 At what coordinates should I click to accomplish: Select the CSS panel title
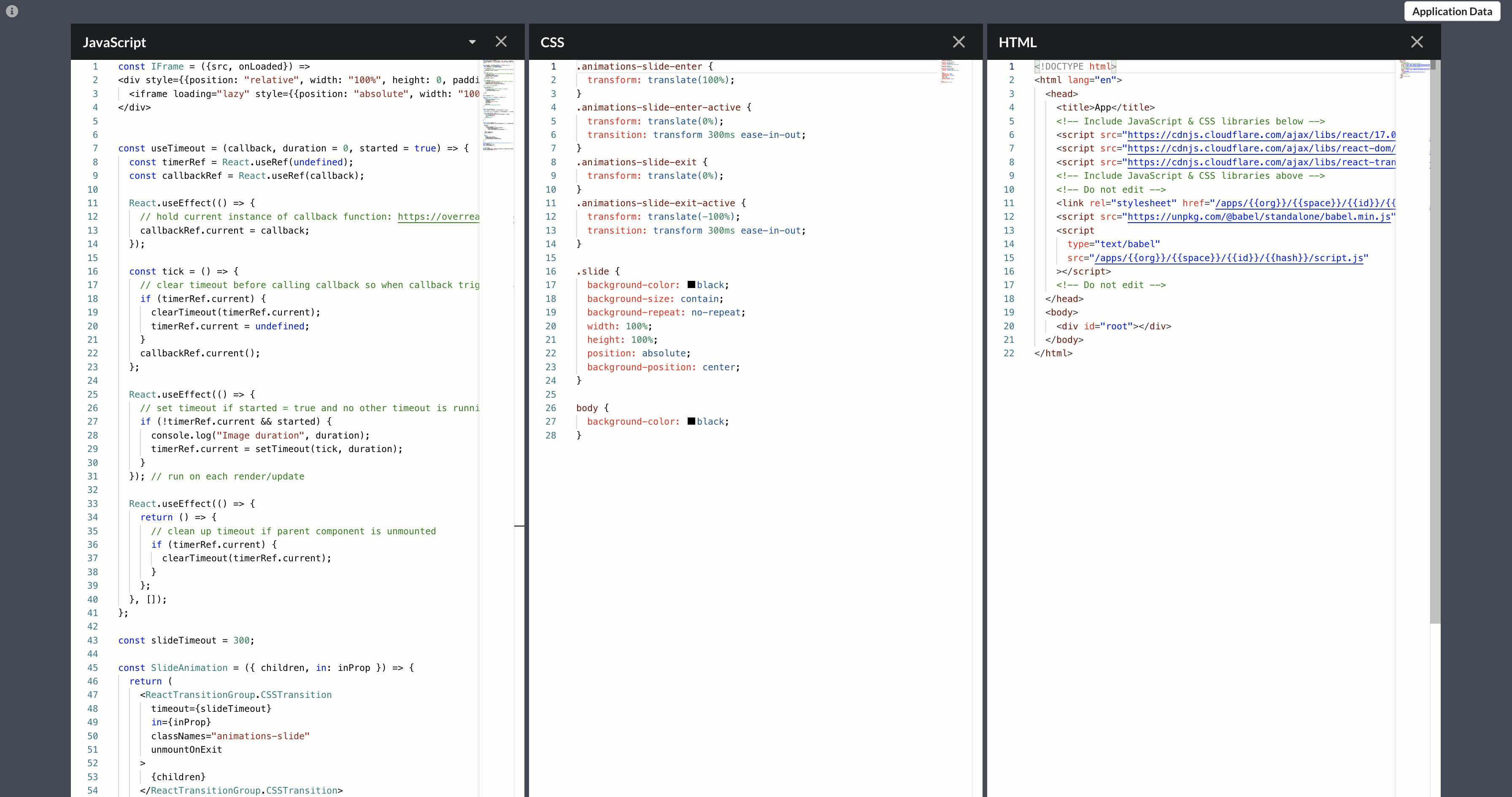552,42
